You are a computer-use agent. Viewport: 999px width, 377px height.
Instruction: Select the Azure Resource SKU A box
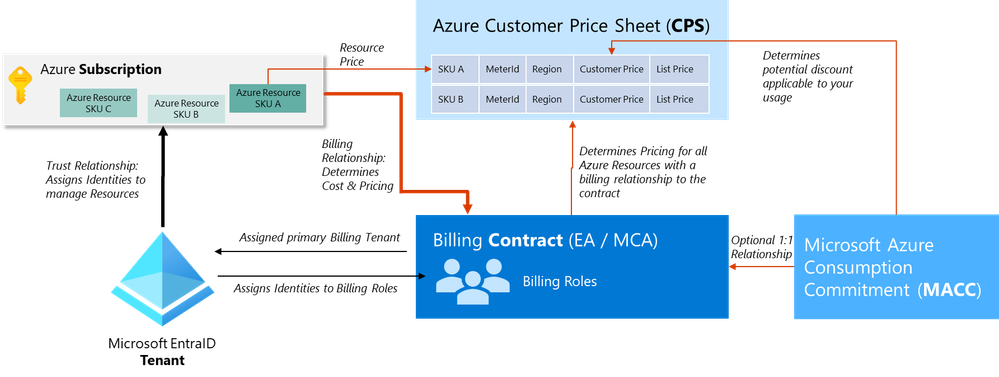tap(268, 97)
